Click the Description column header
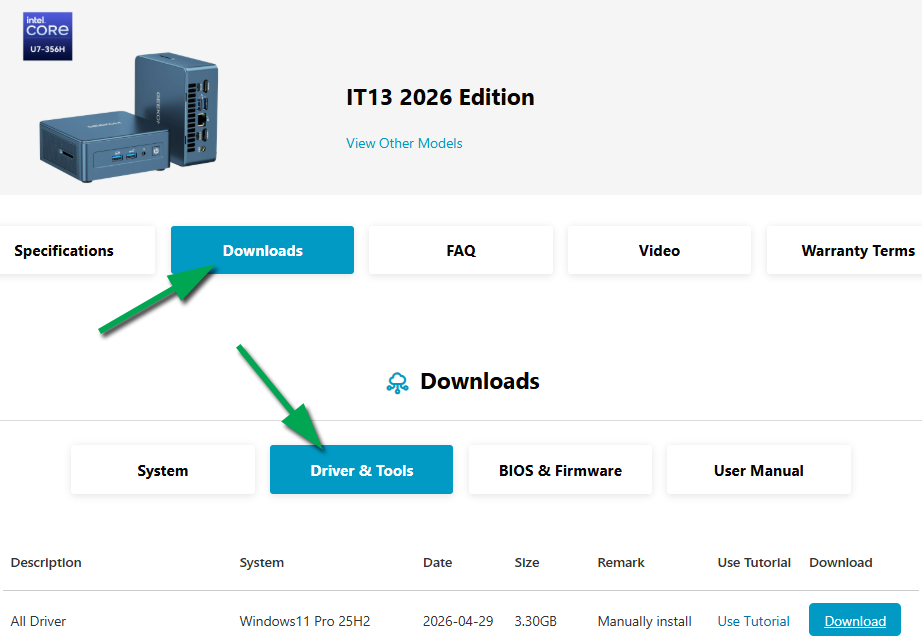 (x=46, y=563)
